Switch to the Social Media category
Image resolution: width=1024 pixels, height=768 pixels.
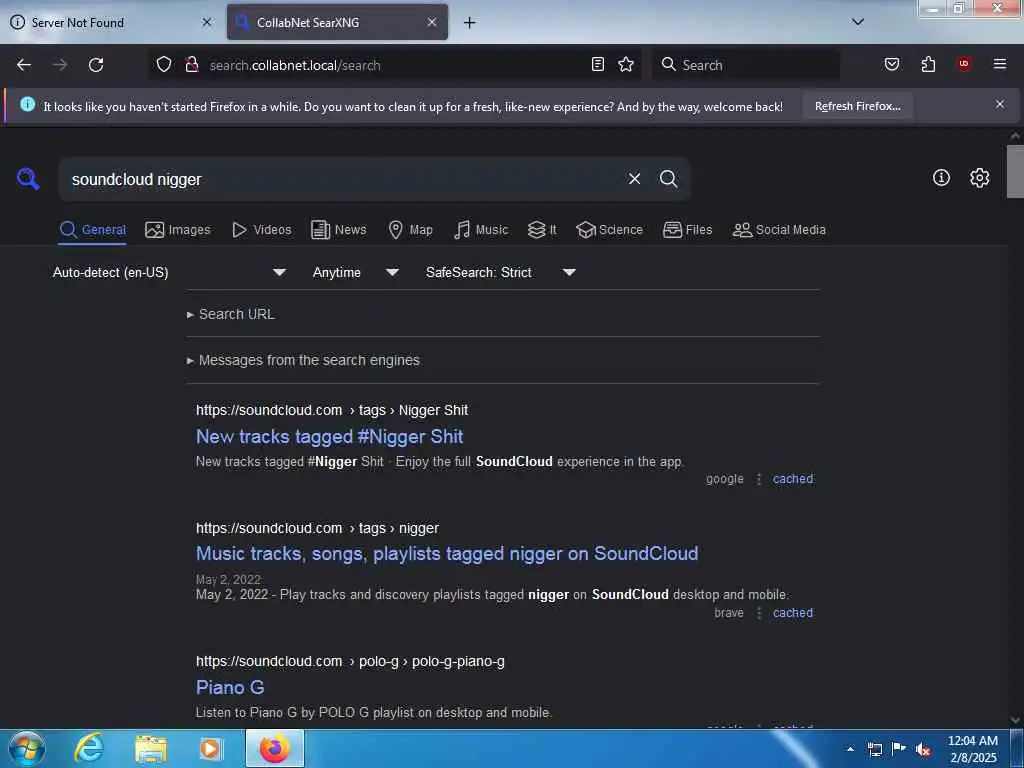779,230
